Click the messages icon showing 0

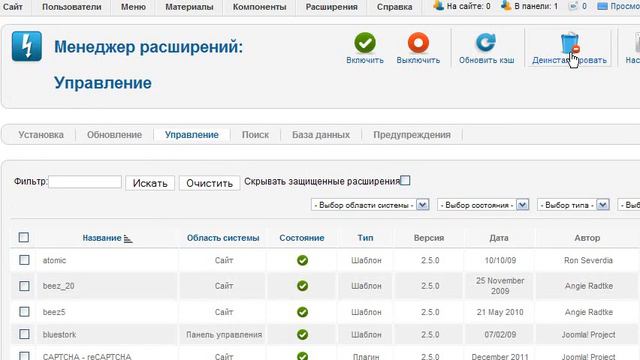573,6
